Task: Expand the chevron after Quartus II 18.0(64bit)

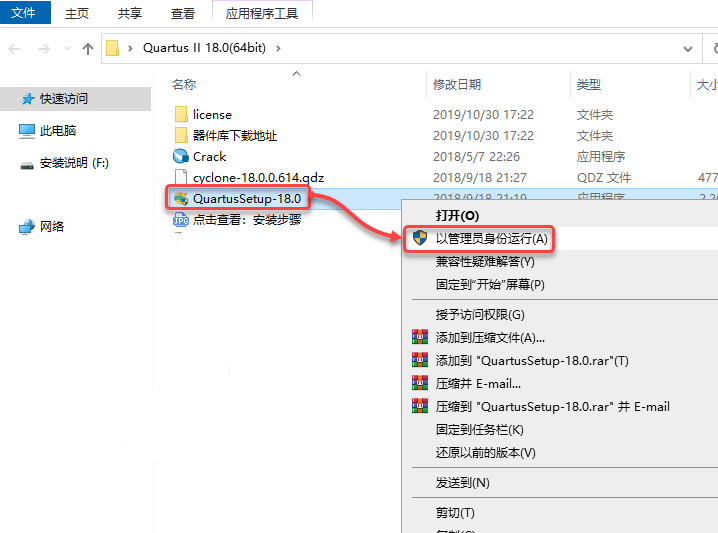Action: (x=278, y=48)
